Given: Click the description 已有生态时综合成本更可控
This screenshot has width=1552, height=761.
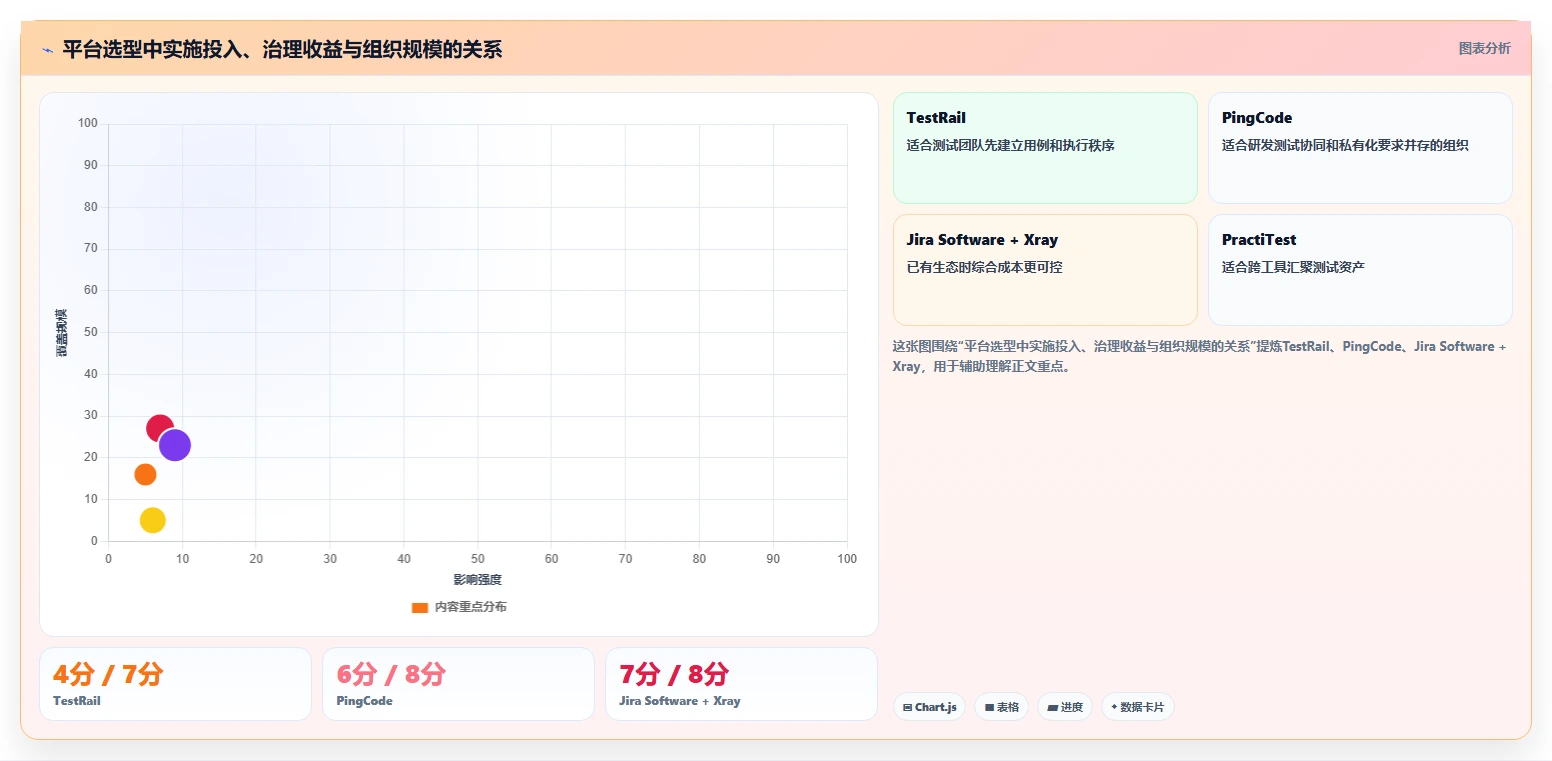Looking at the screenshot, I should (984, 267).
